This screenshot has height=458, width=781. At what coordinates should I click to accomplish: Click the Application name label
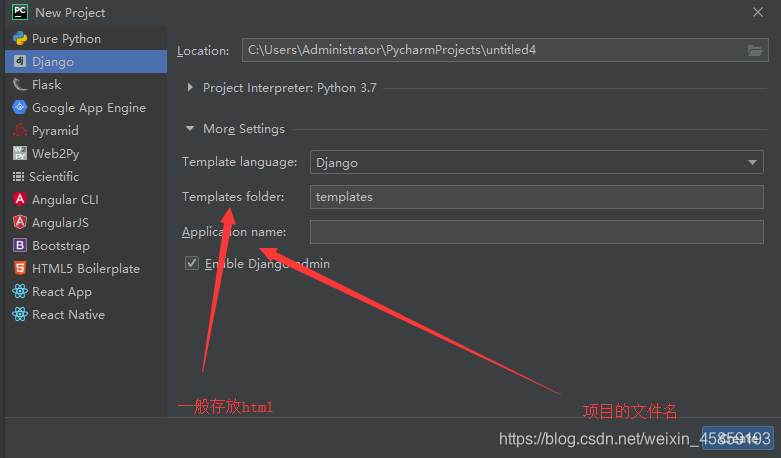234,232
